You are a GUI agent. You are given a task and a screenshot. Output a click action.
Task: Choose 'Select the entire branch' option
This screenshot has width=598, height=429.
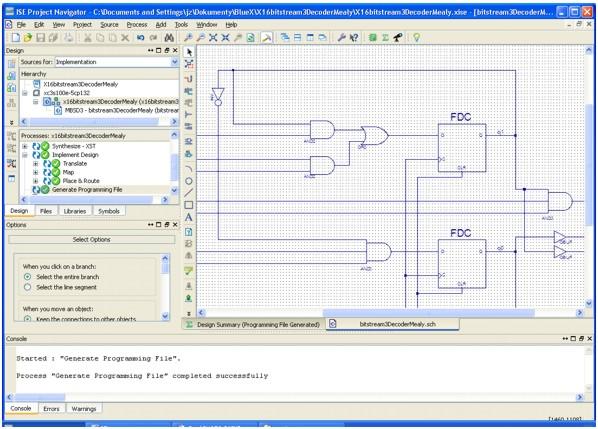click(x=27, y=277)
